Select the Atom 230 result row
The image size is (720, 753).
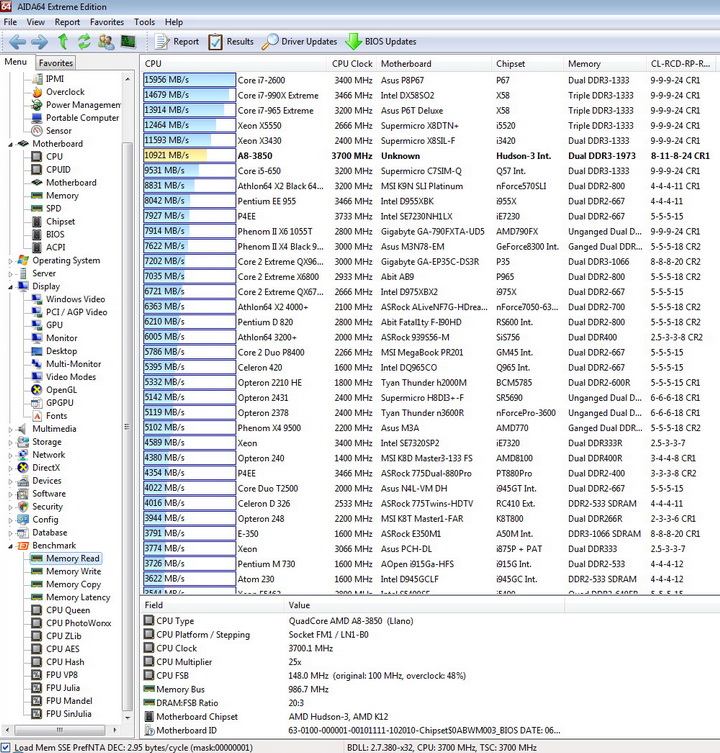click(x=429, y=579)
